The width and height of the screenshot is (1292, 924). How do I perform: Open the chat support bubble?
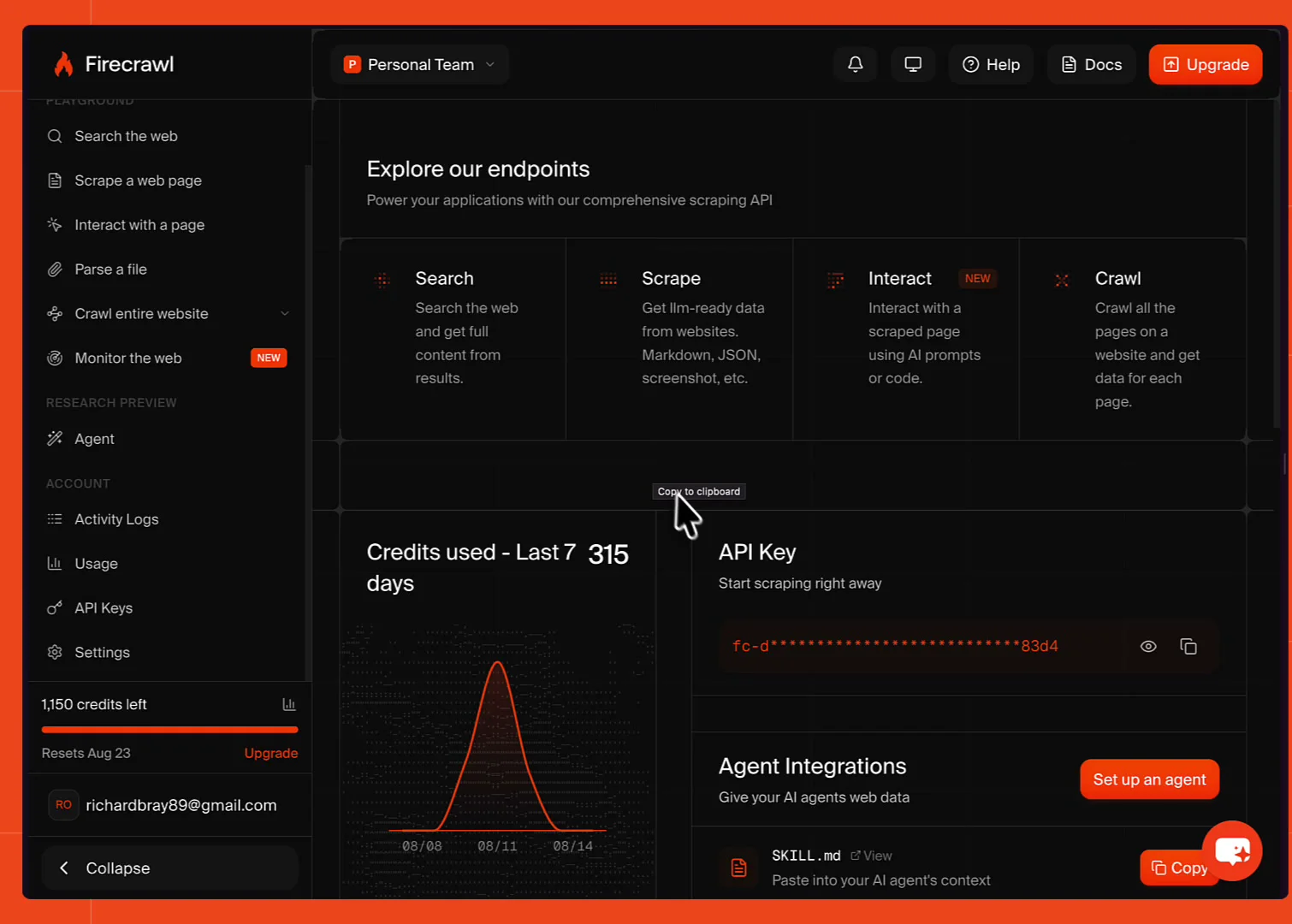tap(1232, 850)
